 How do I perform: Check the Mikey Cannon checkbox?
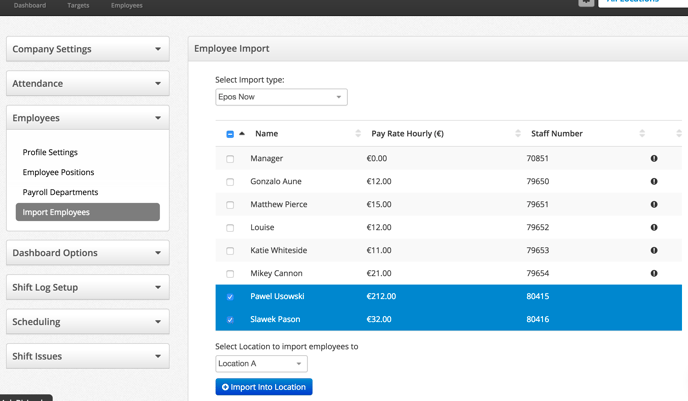230,274
